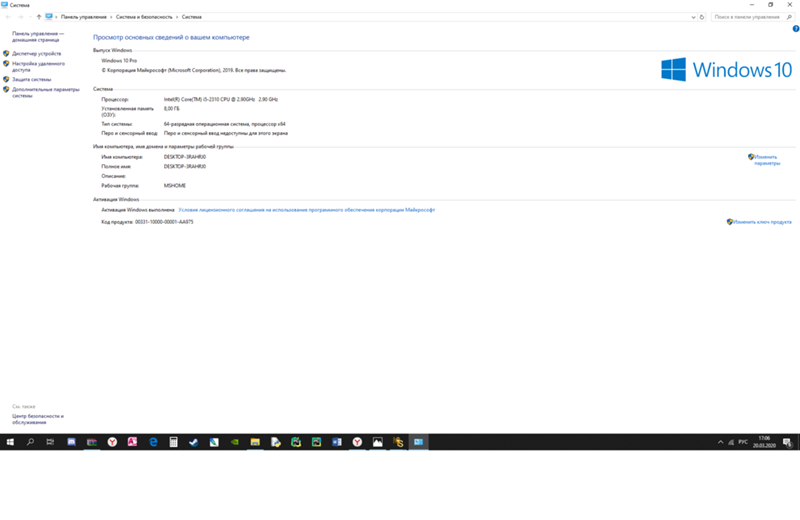This screenshot has width=800, height=520.
Task: Open Calculator from the taskbar
Action: [173, 442]
